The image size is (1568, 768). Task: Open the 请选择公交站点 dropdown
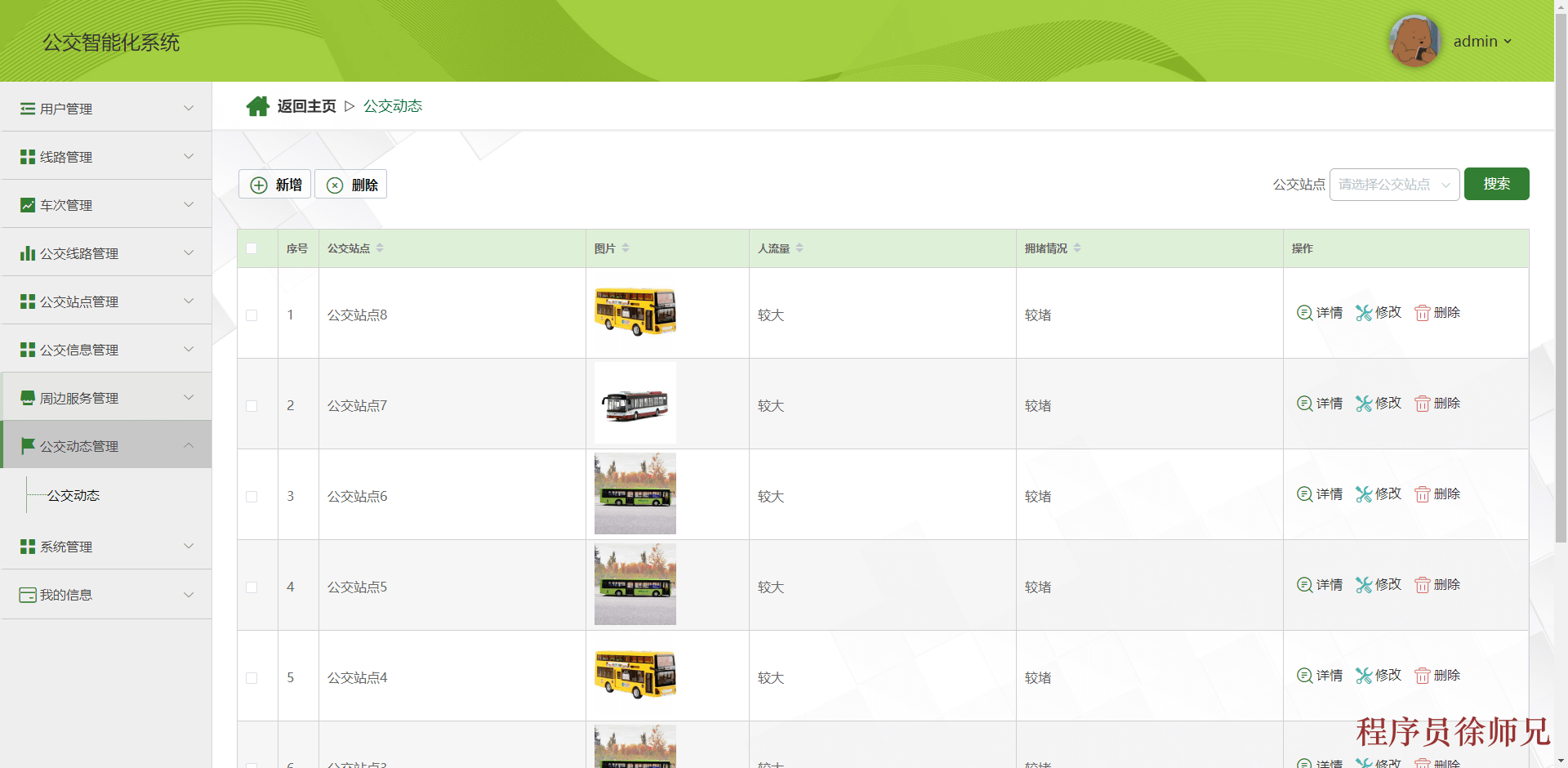click(x=1393, y=185)
